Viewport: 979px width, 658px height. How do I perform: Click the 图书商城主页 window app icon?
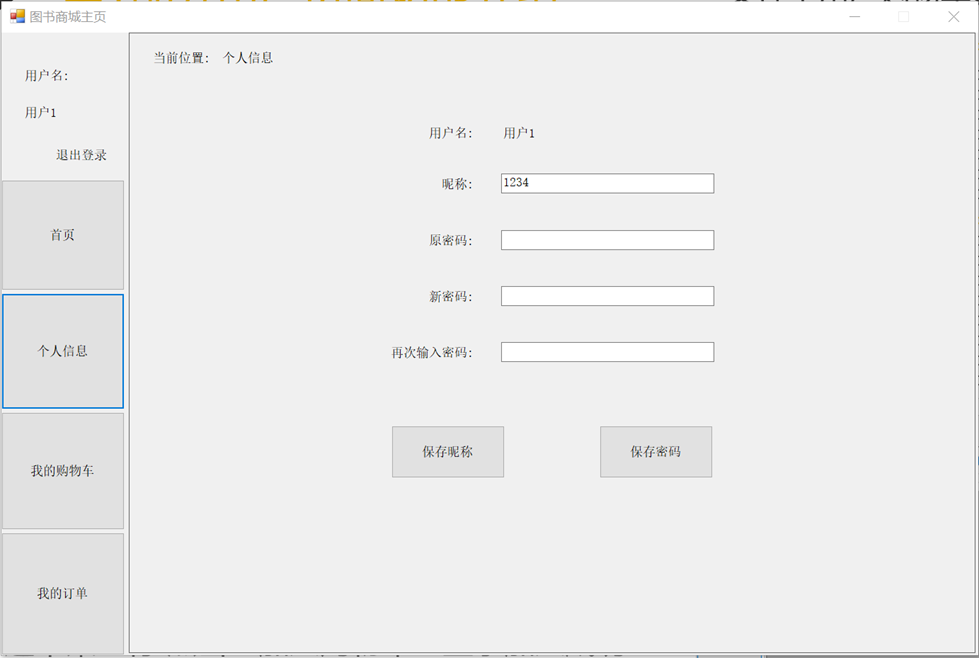pos(17,16)
